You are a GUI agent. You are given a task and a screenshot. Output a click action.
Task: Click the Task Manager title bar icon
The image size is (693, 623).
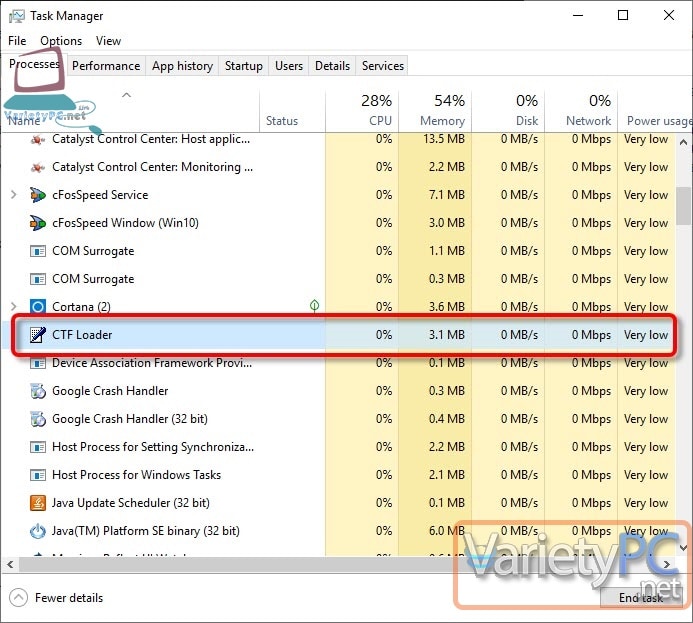(x=17, y=16)
